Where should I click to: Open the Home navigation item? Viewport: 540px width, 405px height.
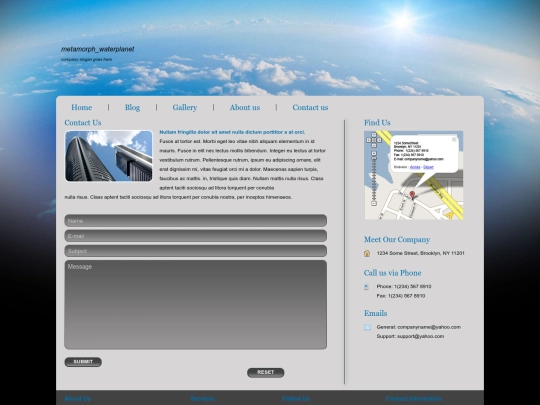click(x=82, y=107)
